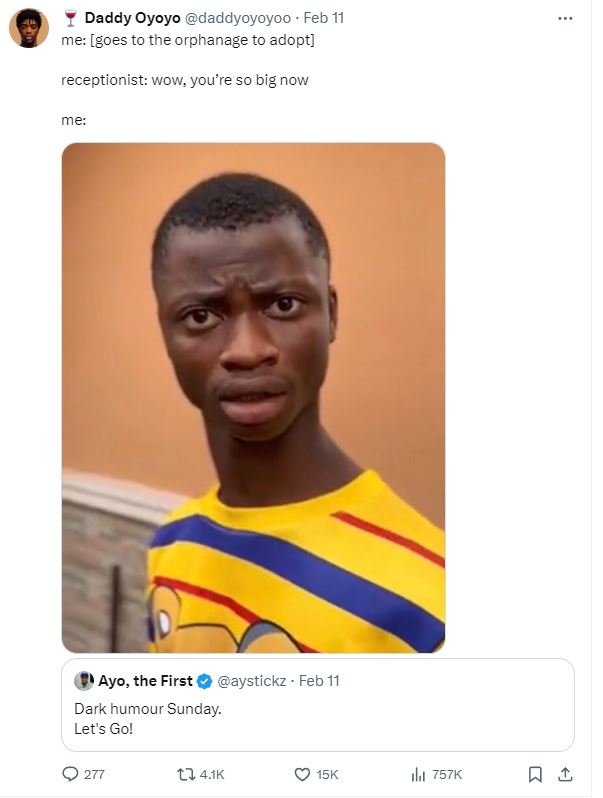
Task: Click the wine glass emoji beside the name
Action: click(70, 18)
